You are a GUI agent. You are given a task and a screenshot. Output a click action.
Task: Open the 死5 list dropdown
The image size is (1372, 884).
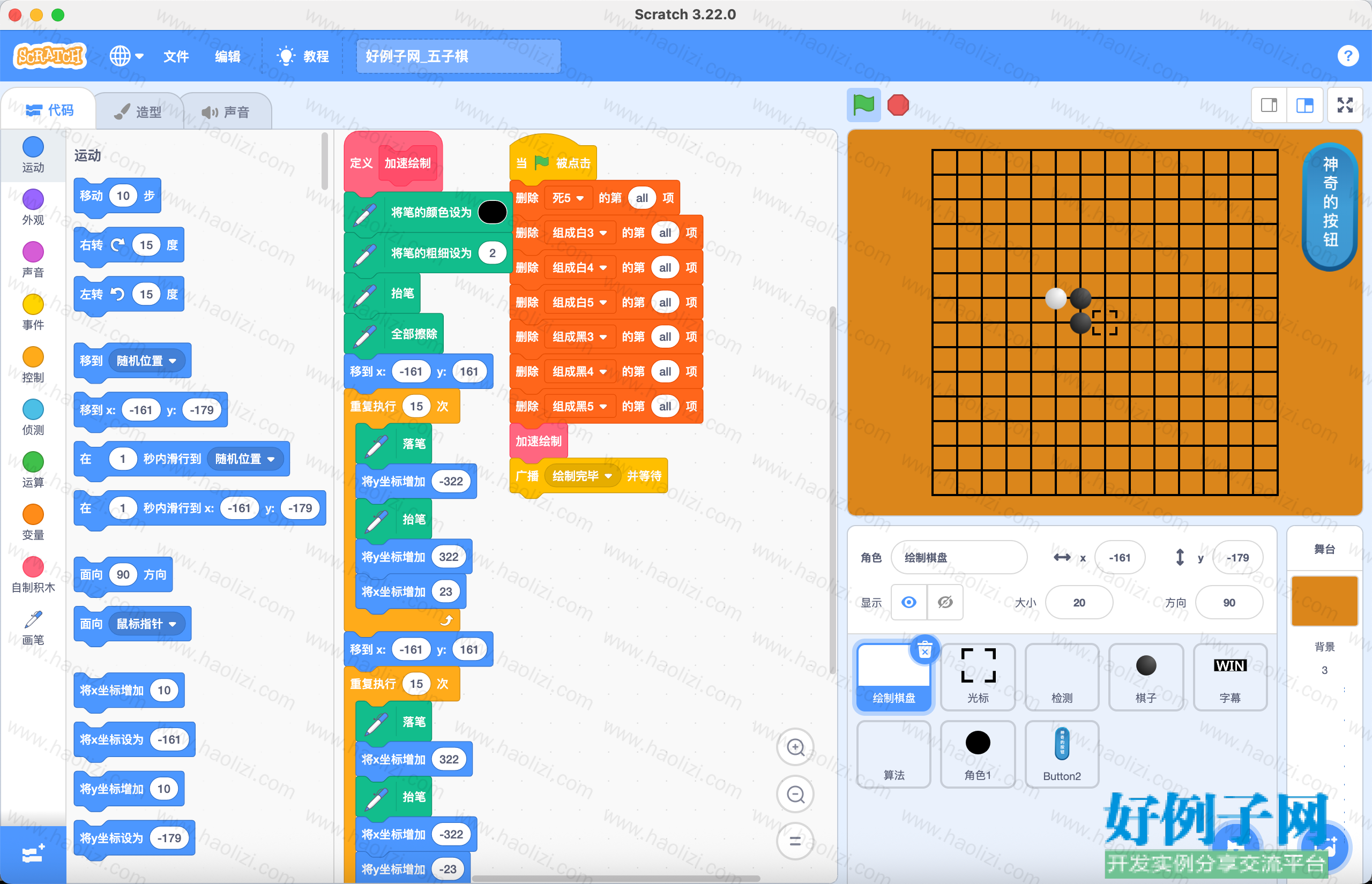(568, 198)
